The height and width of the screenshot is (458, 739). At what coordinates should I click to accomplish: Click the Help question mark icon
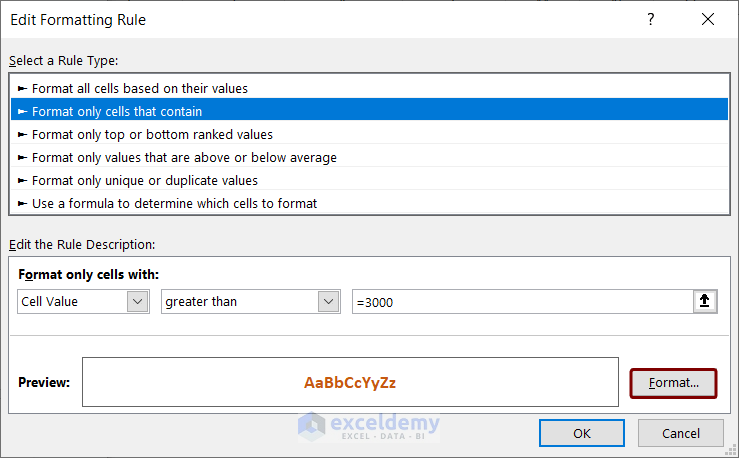[x=651, y=20]
